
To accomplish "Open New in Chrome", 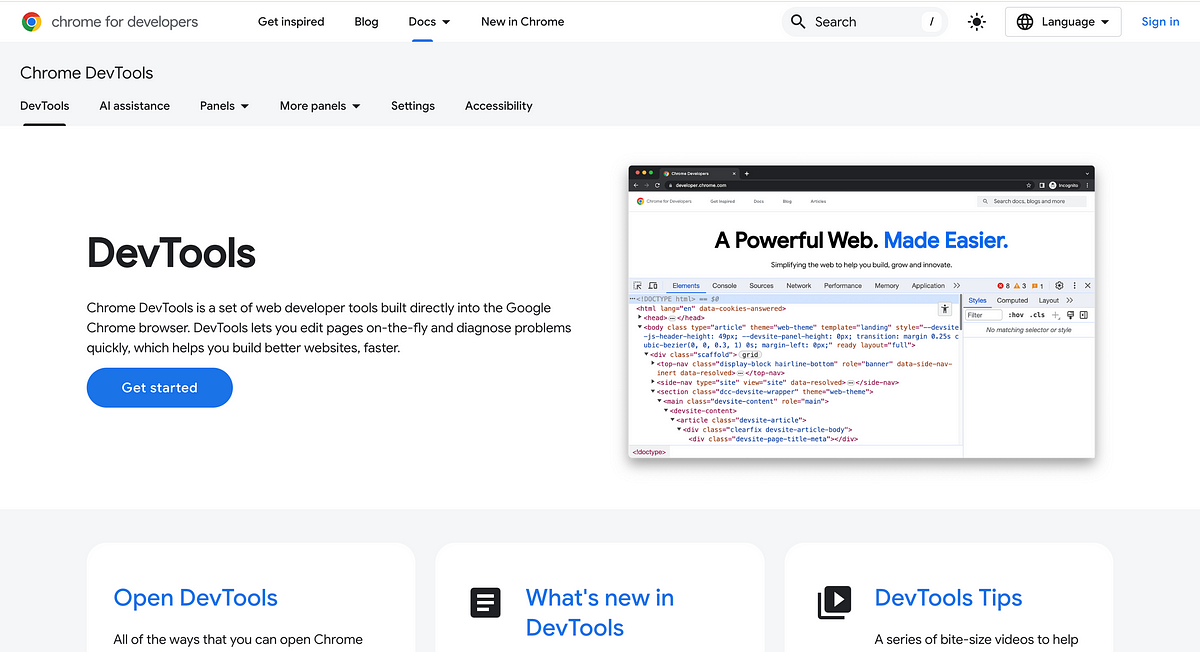I will tap(522, 21).
